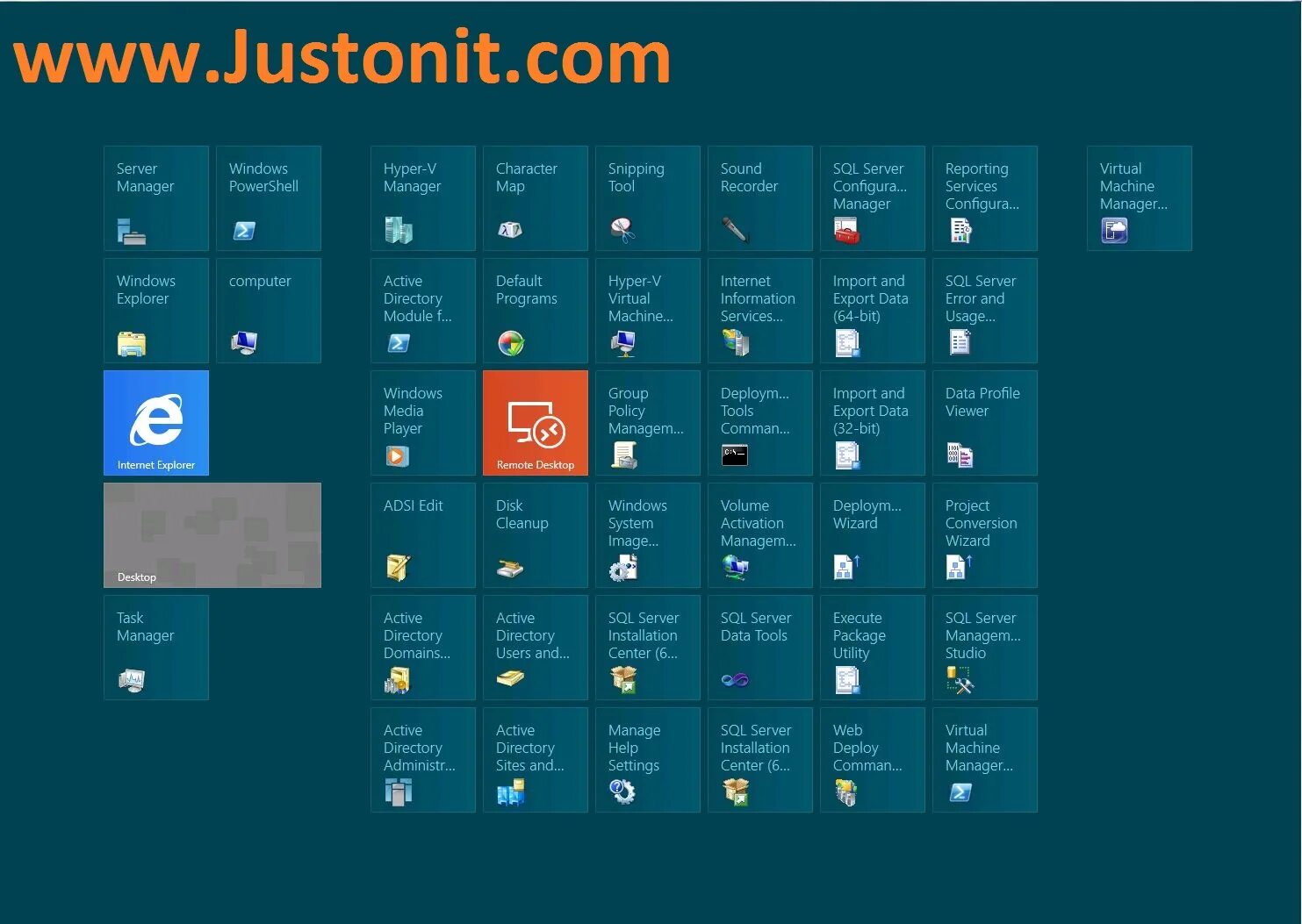Launch the Snipping Tool tile
The image size is (1302, 924).
coord(648,198)
